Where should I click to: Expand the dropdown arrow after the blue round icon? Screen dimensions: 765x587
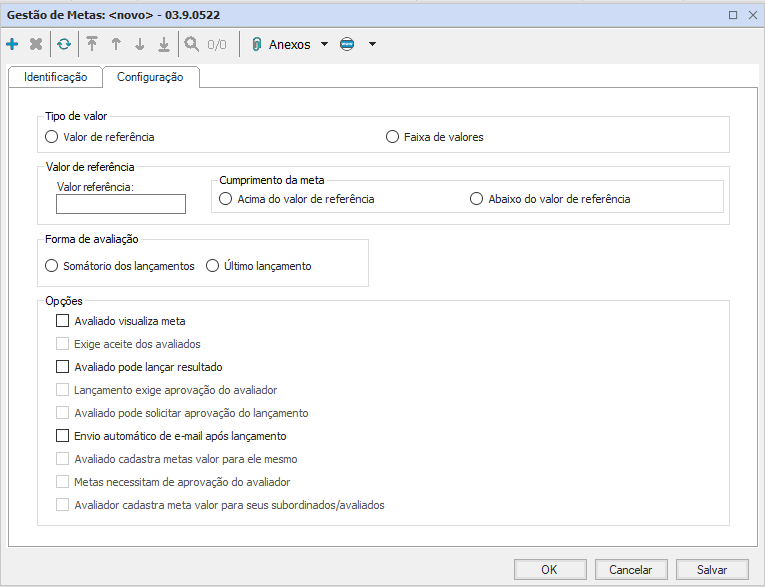click(372, 45)
